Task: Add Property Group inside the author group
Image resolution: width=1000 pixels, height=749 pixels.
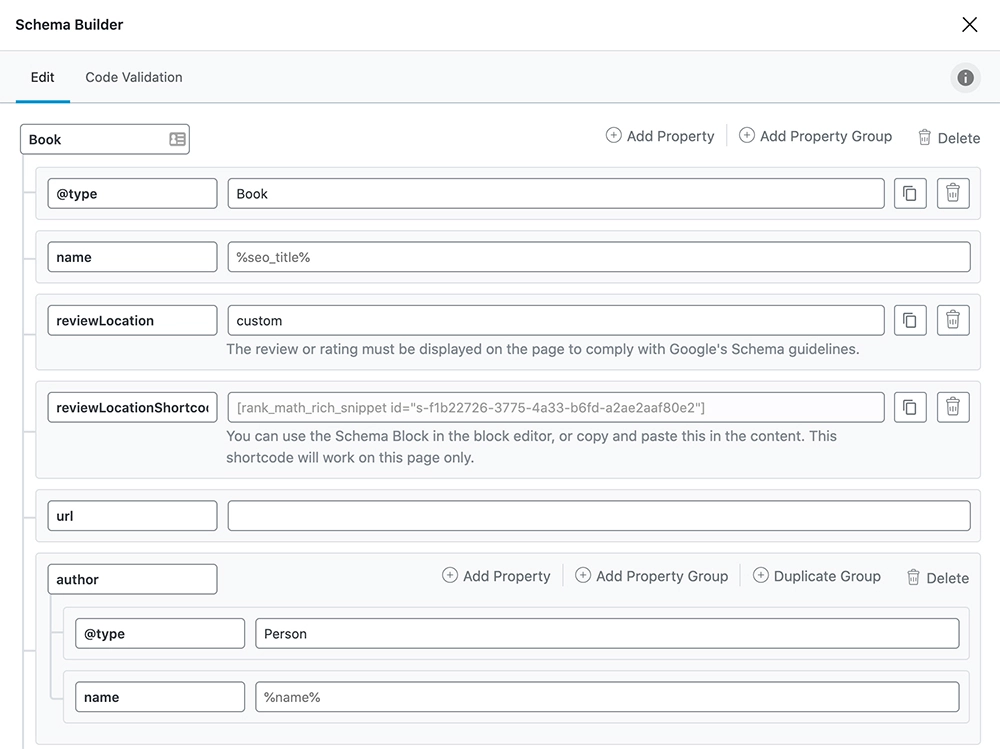Action: coord(651,576)
